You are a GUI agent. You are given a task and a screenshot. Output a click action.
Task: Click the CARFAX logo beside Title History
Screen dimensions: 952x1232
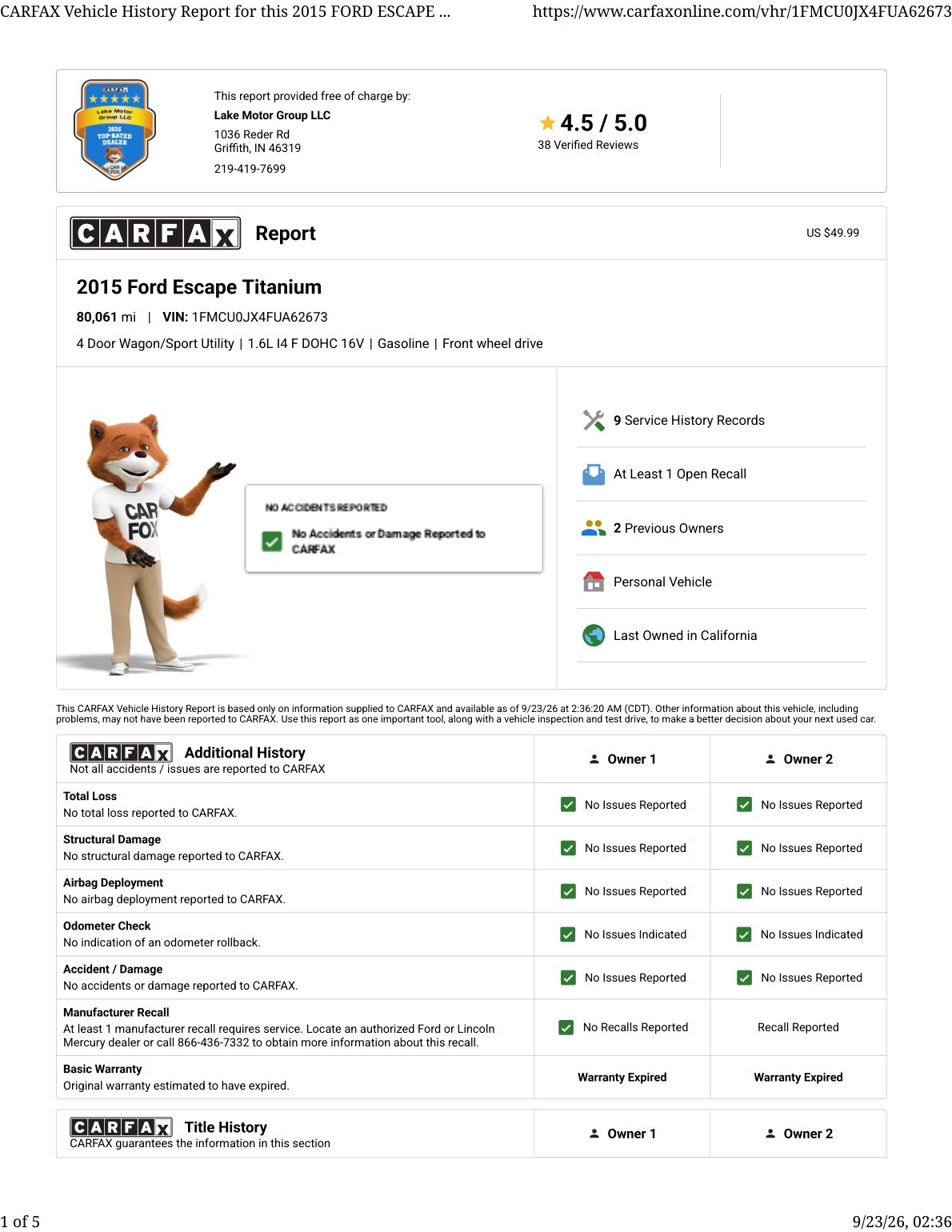point(121,1127)
